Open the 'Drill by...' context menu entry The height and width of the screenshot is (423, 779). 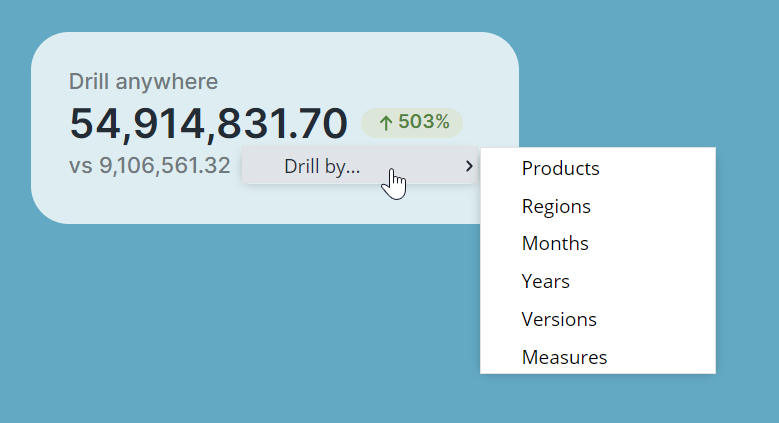coord(322,167)
